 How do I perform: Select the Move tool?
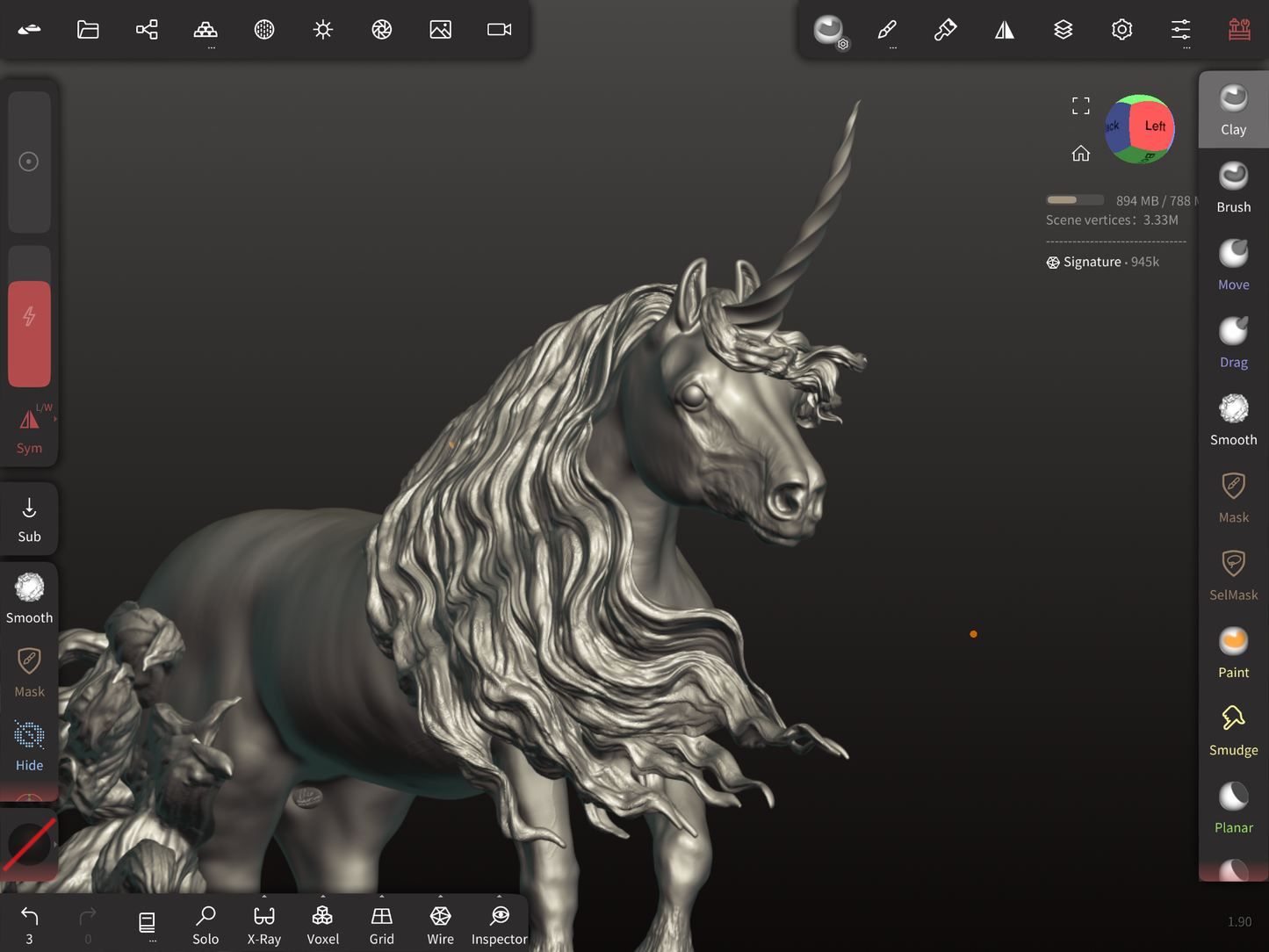pyautogui.click(x=1233, y=264)
